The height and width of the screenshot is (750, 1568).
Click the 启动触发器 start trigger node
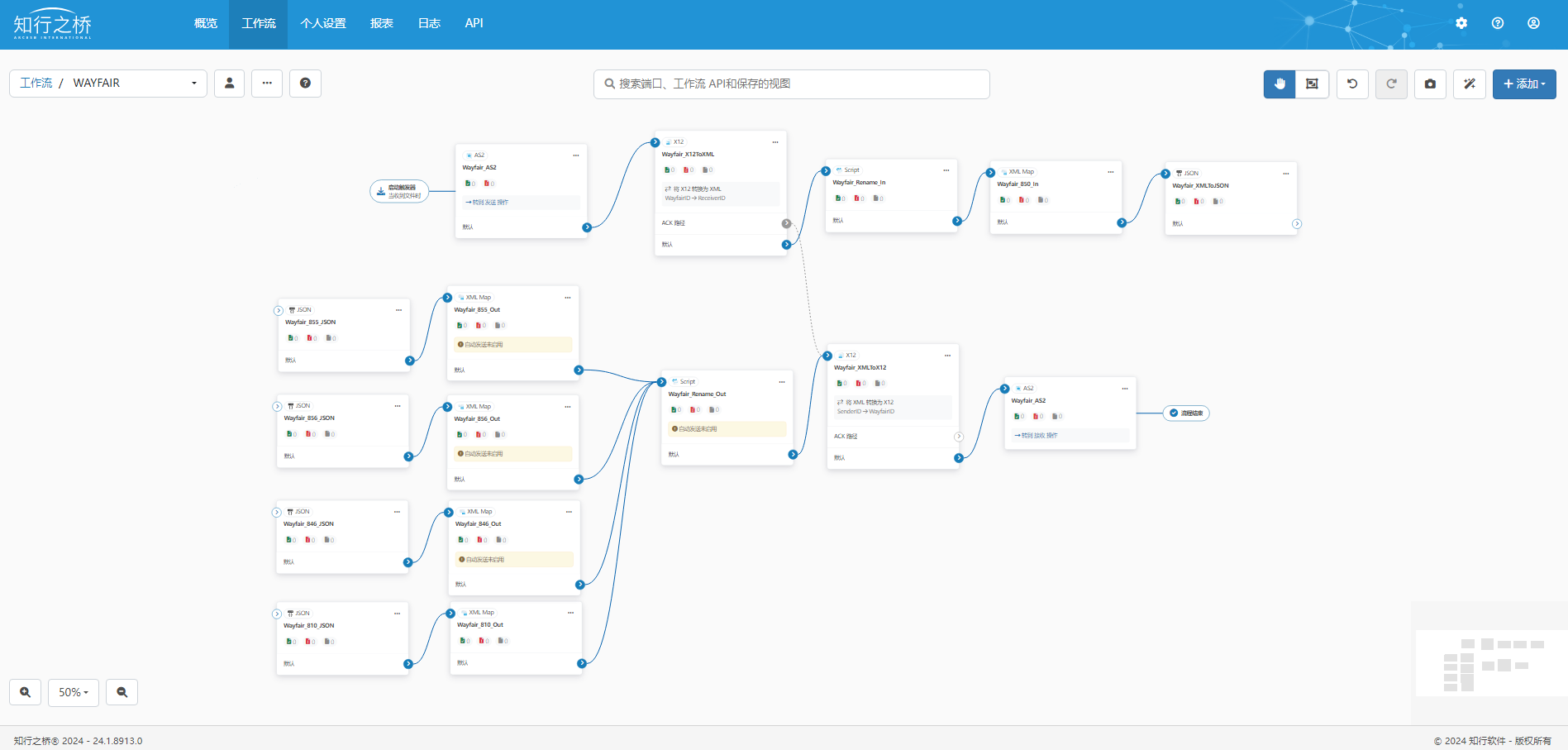pos(399,191)
